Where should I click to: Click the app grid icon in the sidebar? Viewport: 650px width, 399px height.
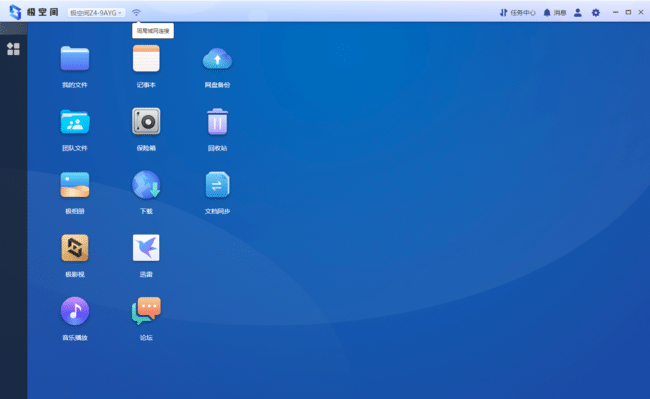point(13,49)
